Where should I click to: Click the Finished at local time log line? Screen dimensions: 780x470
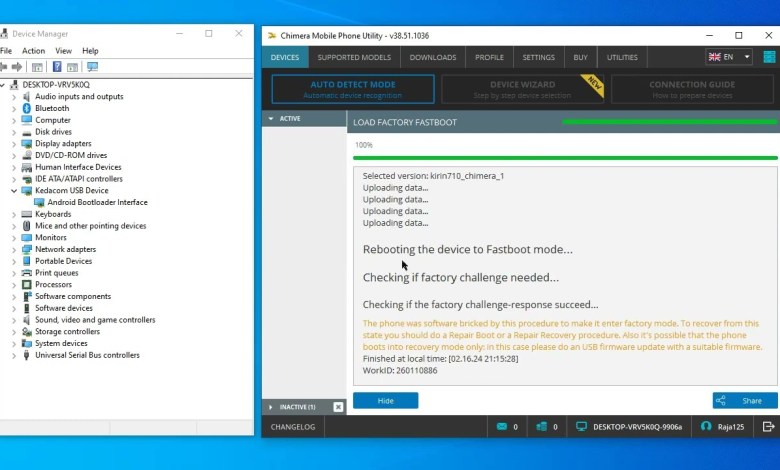coord(440,359)
